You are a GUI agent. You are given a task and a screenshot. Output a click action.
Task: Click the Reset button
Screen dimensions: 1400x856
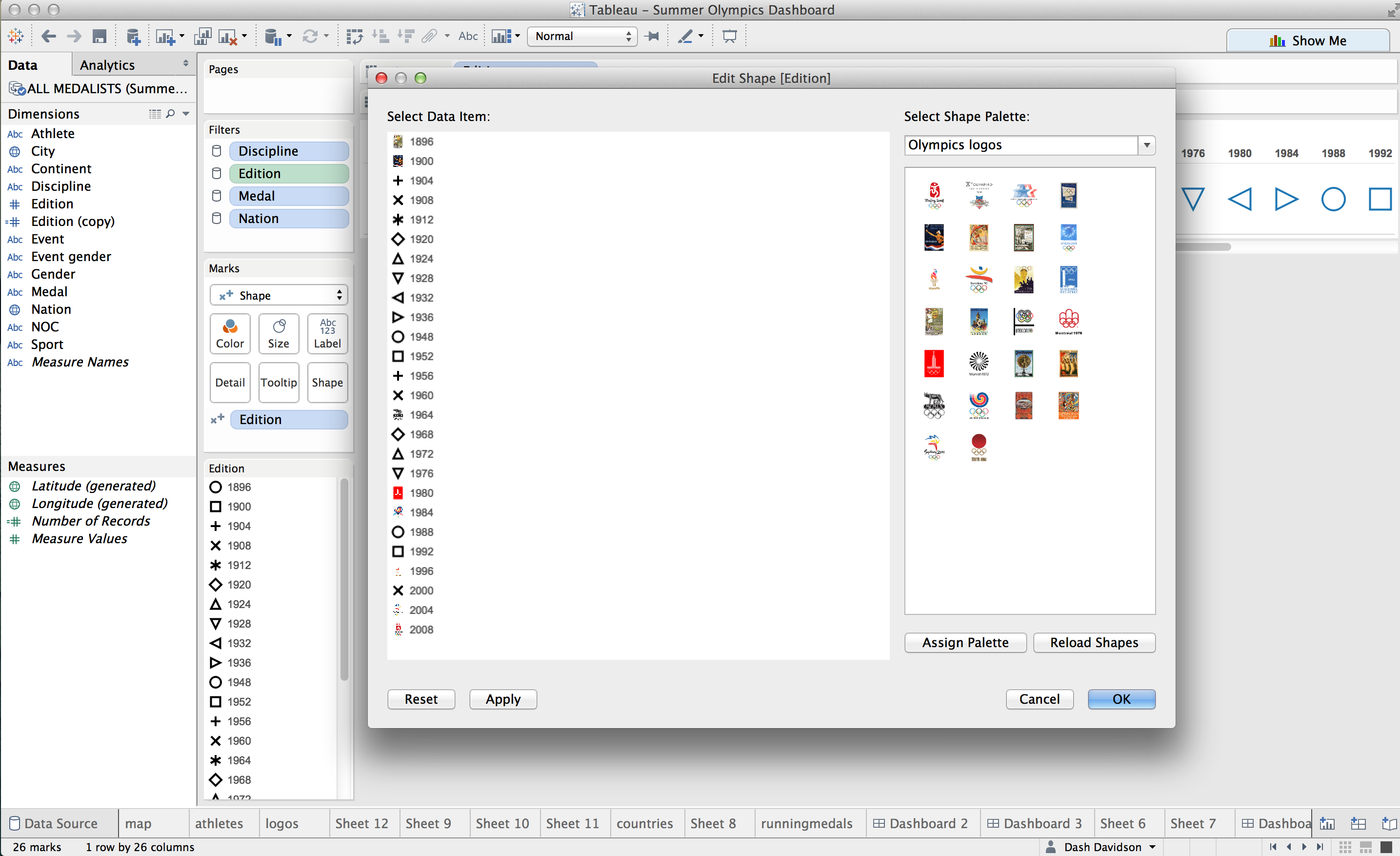click(x=421, y=699)
